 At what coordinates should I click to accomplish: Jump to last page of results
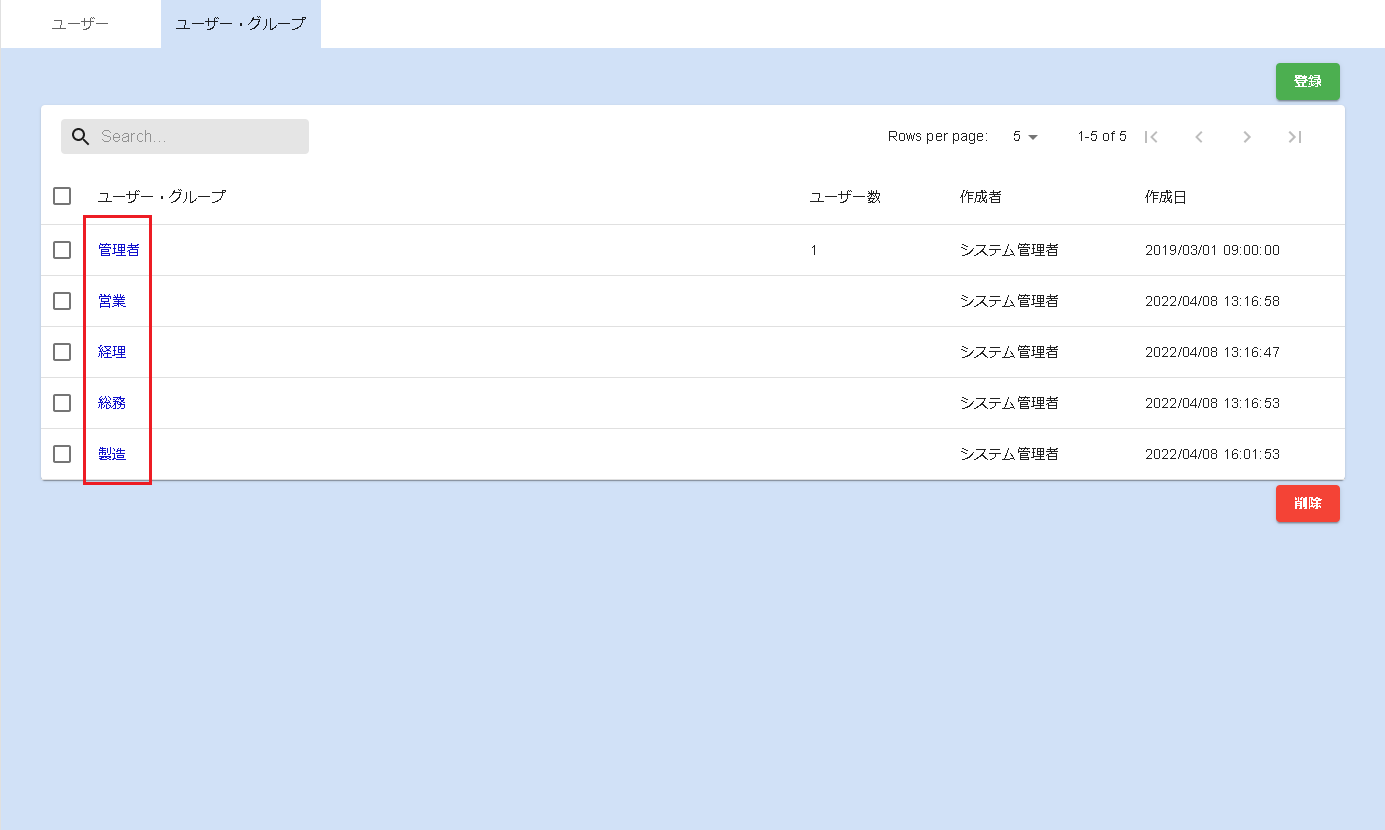(x=1295, y=137)
